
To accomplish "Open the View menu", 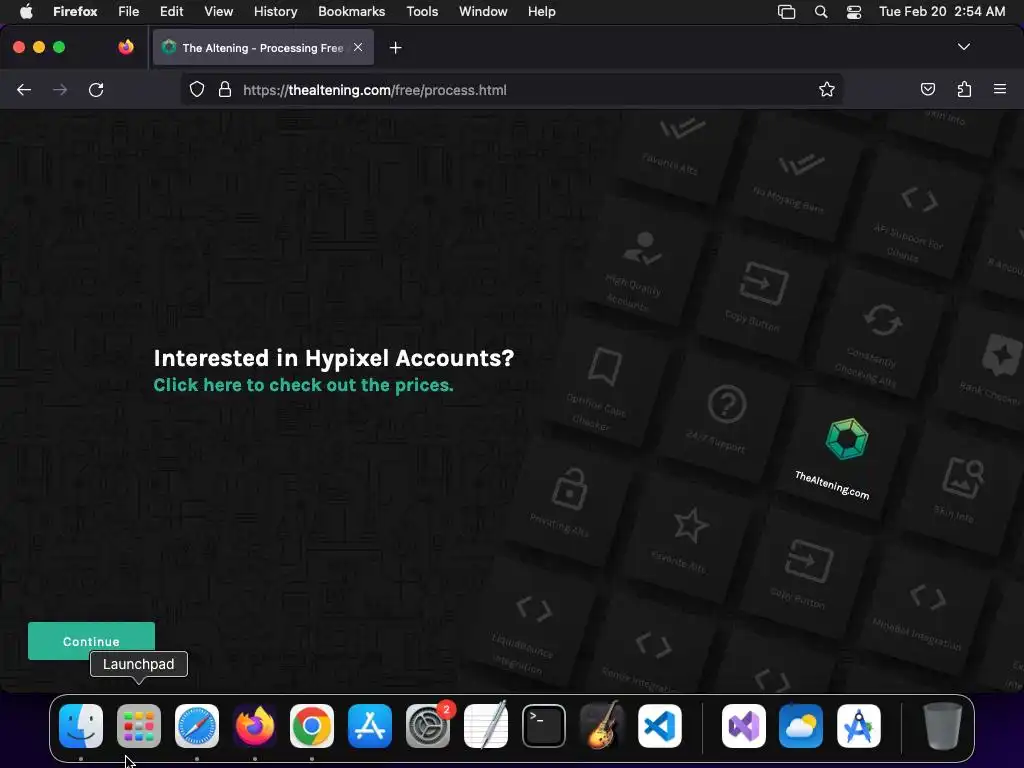I will point(219,12).
